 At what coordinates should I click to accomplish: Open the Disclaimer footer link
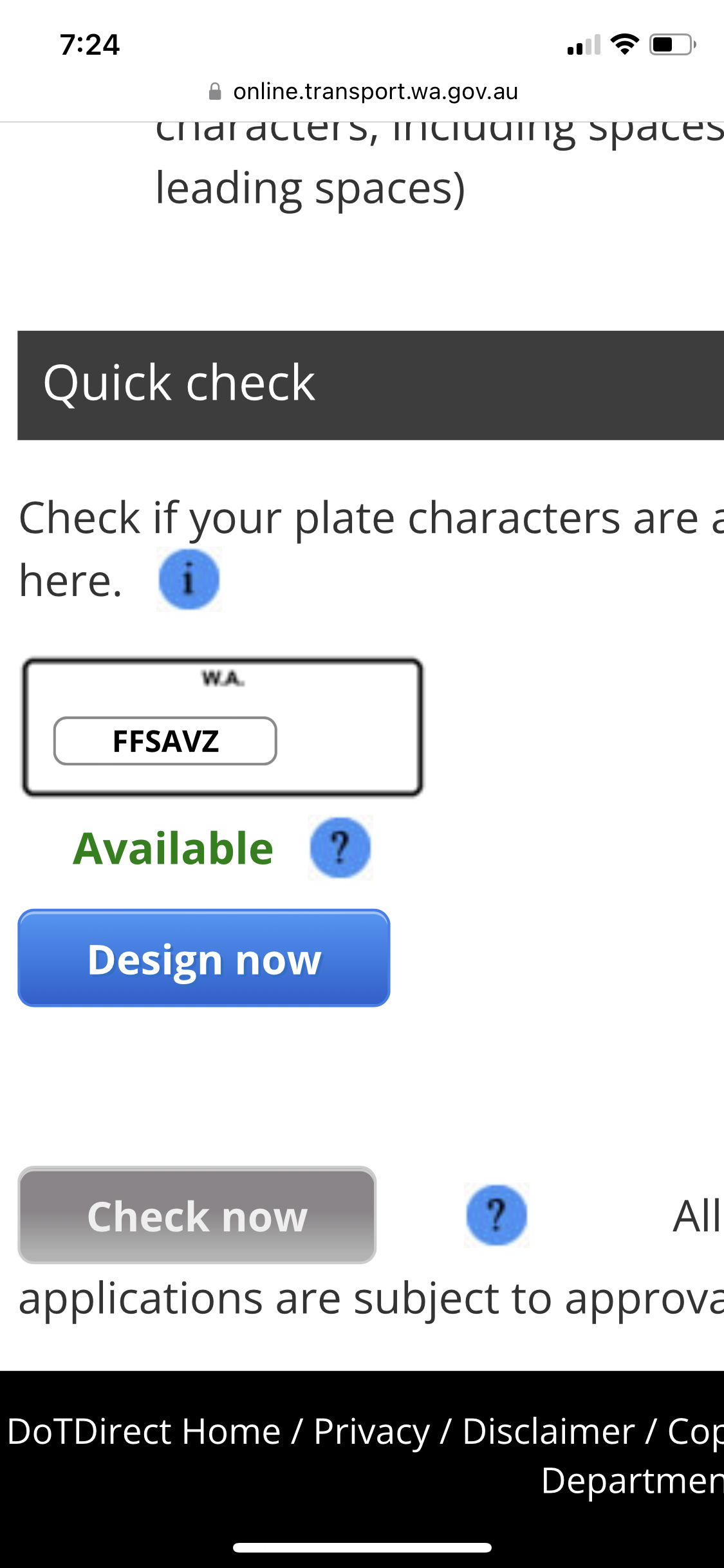(x=548, y=1432)
